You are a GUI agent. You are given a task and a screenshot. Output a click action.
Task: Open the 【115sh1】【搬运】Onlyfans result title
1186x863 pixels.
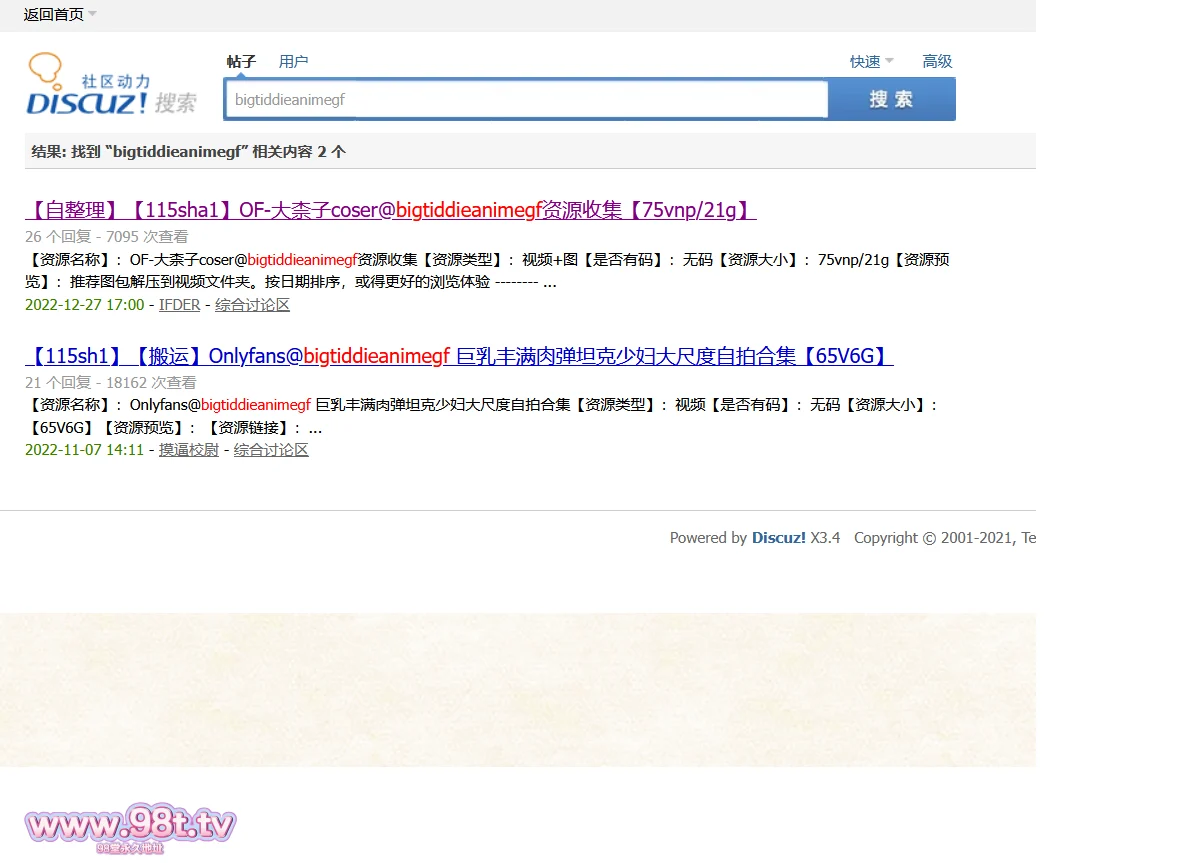click(x=459, y=355)
